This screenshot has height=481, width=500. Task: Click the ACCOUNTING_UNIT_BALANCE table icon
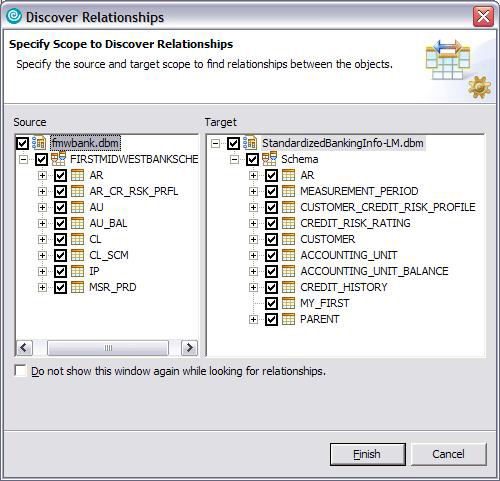point(289,271)
